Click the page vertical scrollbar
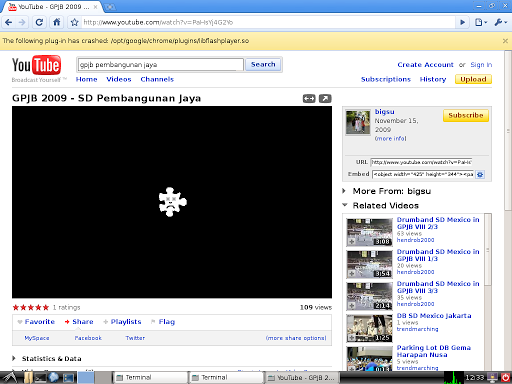The width and height of the screenshot is (512, 384). (508, 131)
